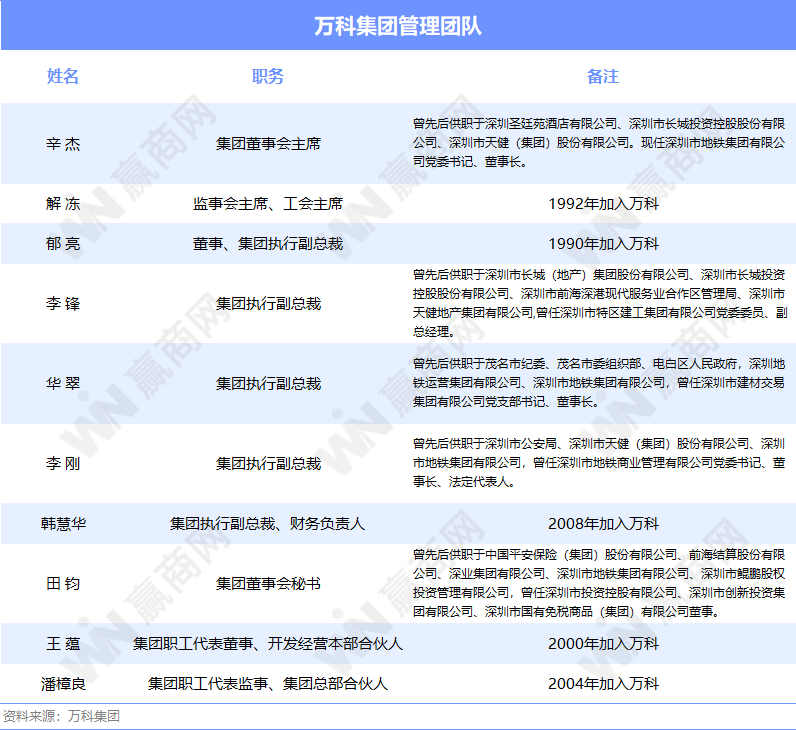Select the name 解 冻
Viewport: 796px width, 730px height.
[x=63, y=204]
